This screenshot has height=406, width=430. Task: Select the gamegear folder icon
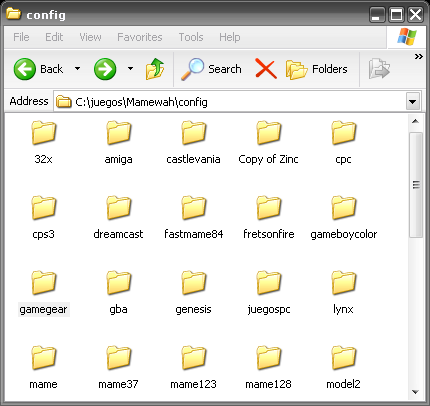(x=44, y=283)
